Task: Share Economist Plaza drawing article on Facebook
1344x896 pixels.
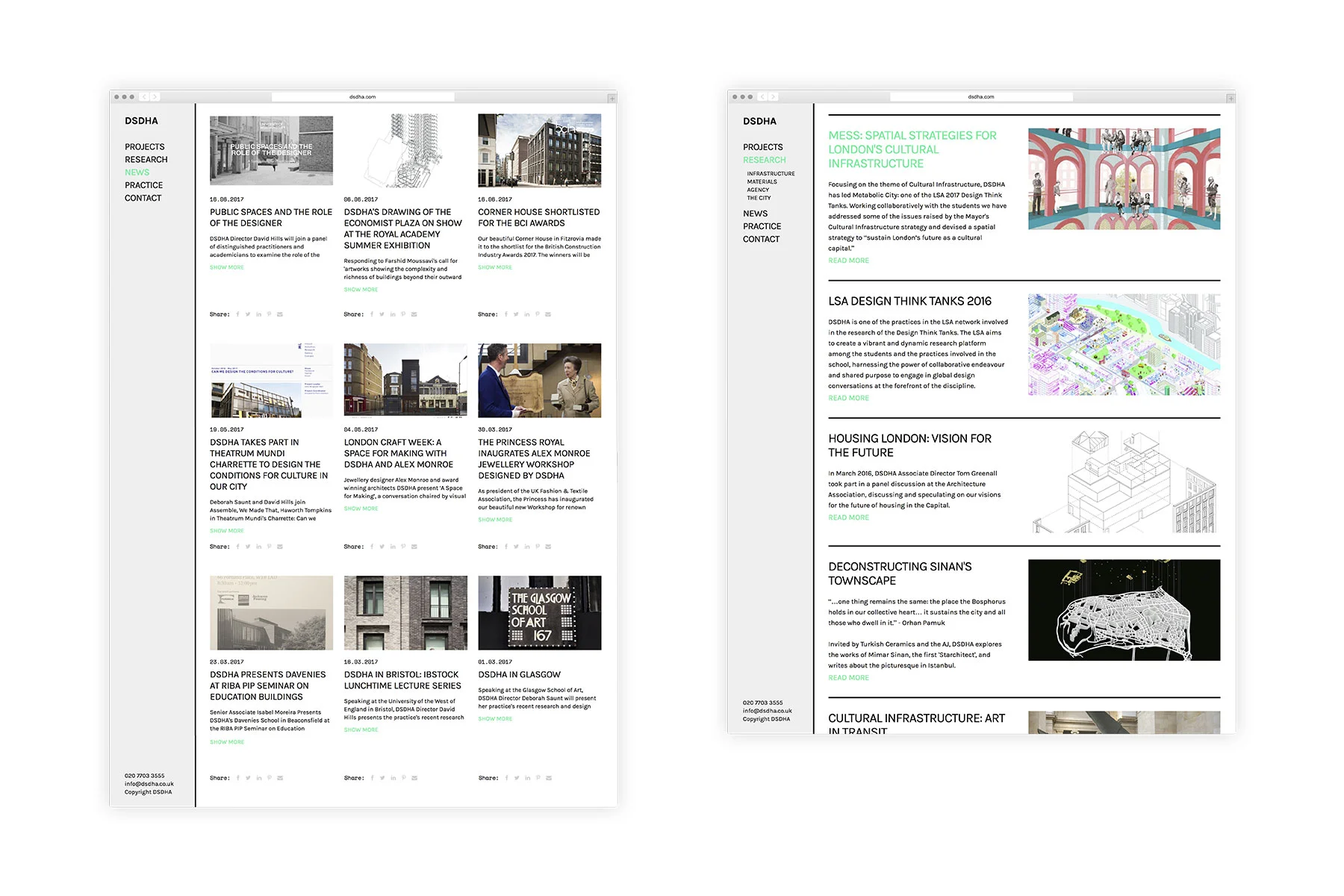Action: click(x=372, y=314)
